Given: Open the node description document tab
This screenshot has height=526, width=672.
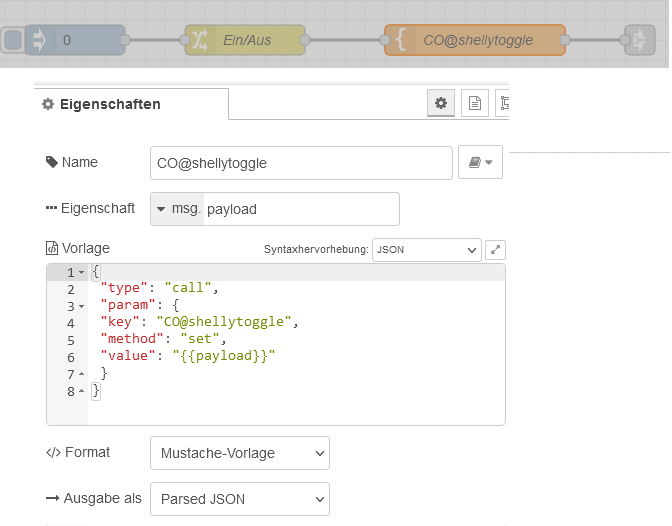Looking at the screenshot, I should (x=475, y=103).
